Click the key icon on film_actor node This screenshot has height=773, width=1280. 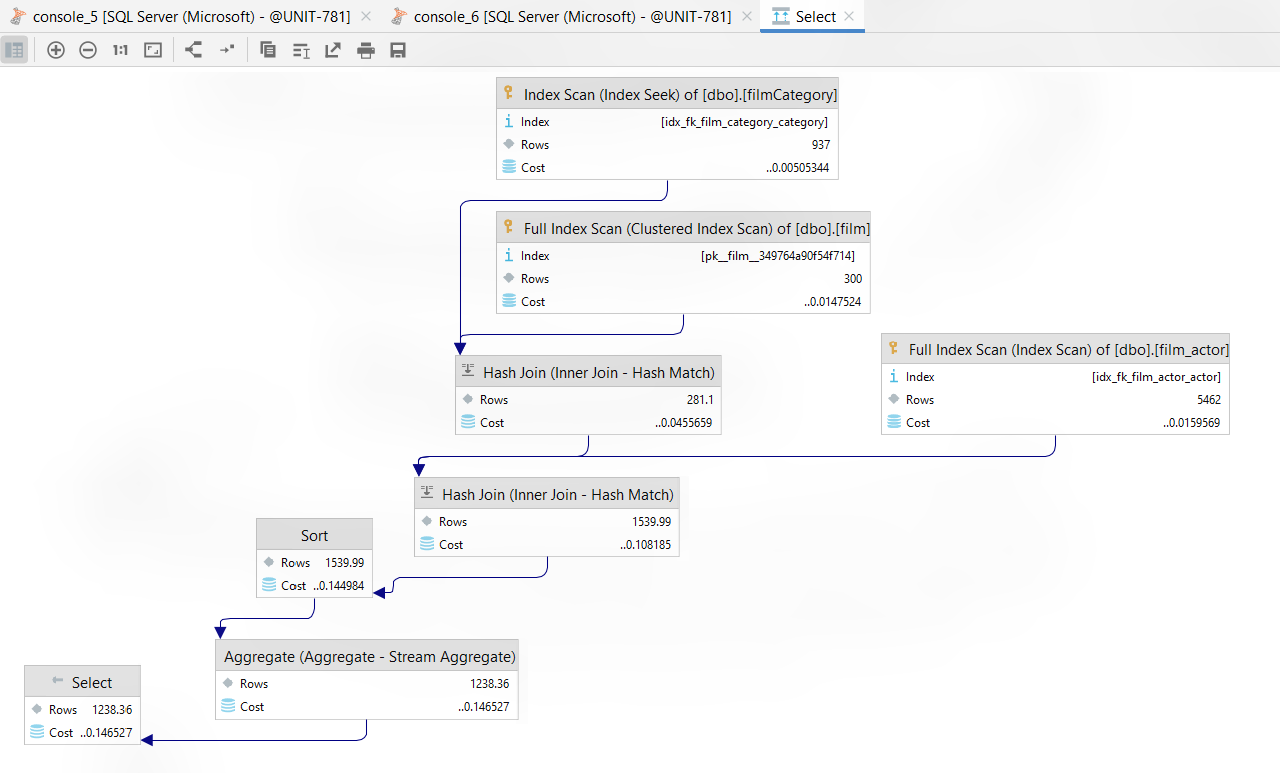tap(893, 350)
